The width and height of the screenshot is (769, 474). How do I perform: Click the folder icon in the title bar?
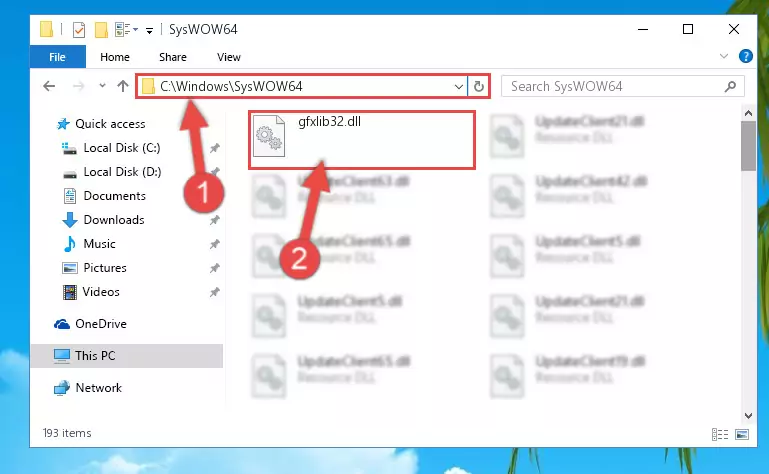click(46, 29)
